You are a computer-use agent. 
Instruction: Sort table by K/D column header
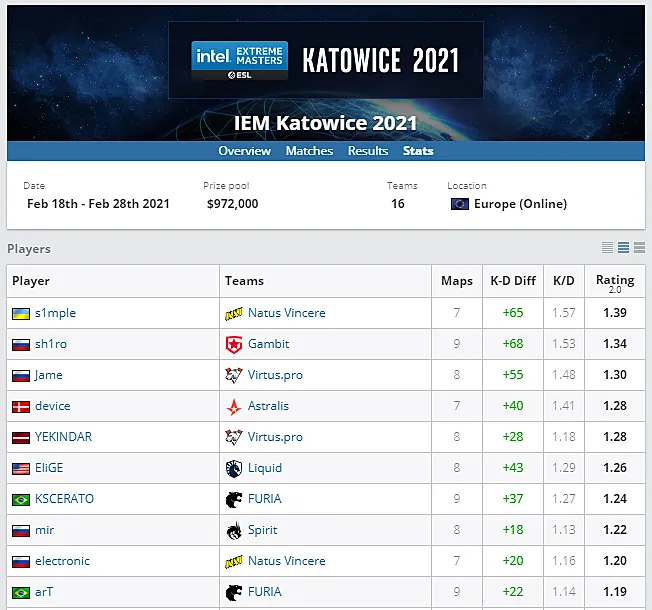pos(563,281)
